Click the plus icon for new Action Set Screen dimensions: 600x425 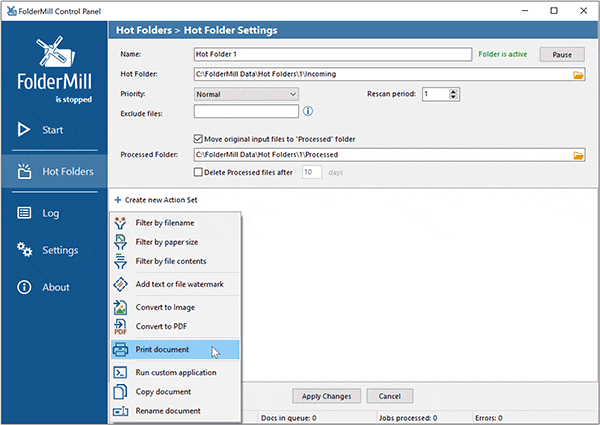118,200
